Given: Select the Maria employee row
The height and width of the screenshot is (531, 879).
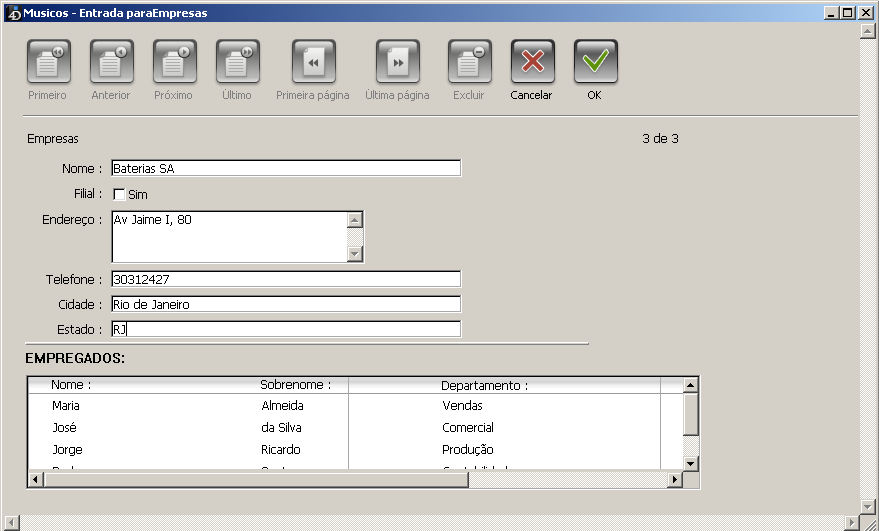Looking at the screenshot, I should click(67, 406).
